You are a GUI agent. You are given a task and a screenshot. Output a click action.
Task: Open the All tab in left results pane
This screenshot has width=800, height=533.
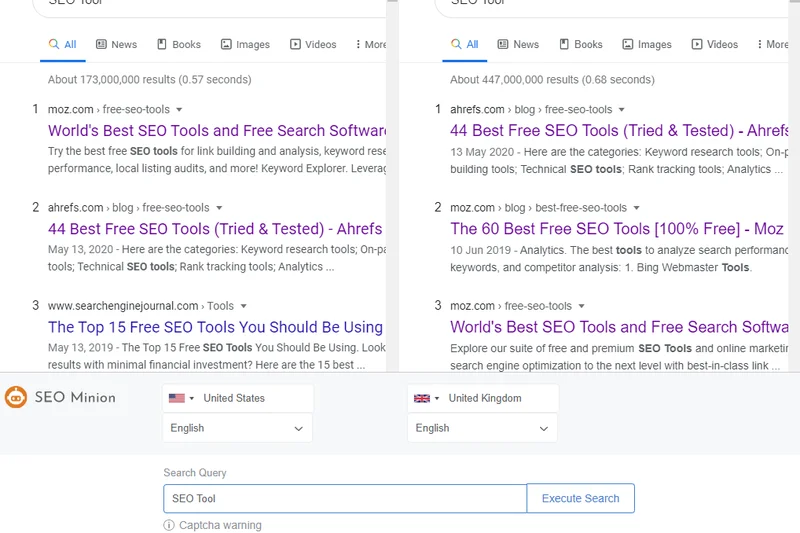pyautogui.click(x=63, y=44)
